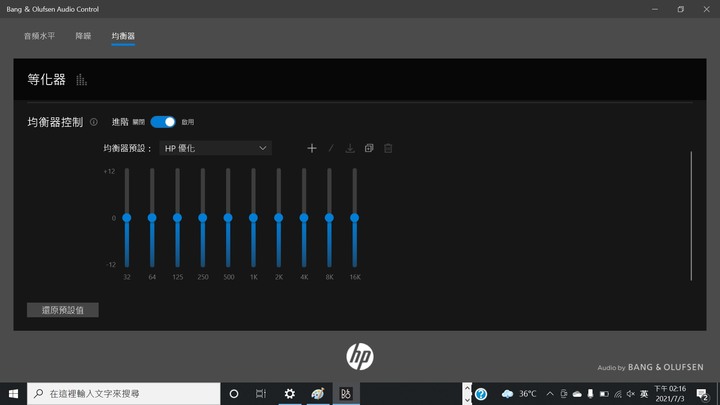Open the blue help question-mark tray icon

point(481,394)
